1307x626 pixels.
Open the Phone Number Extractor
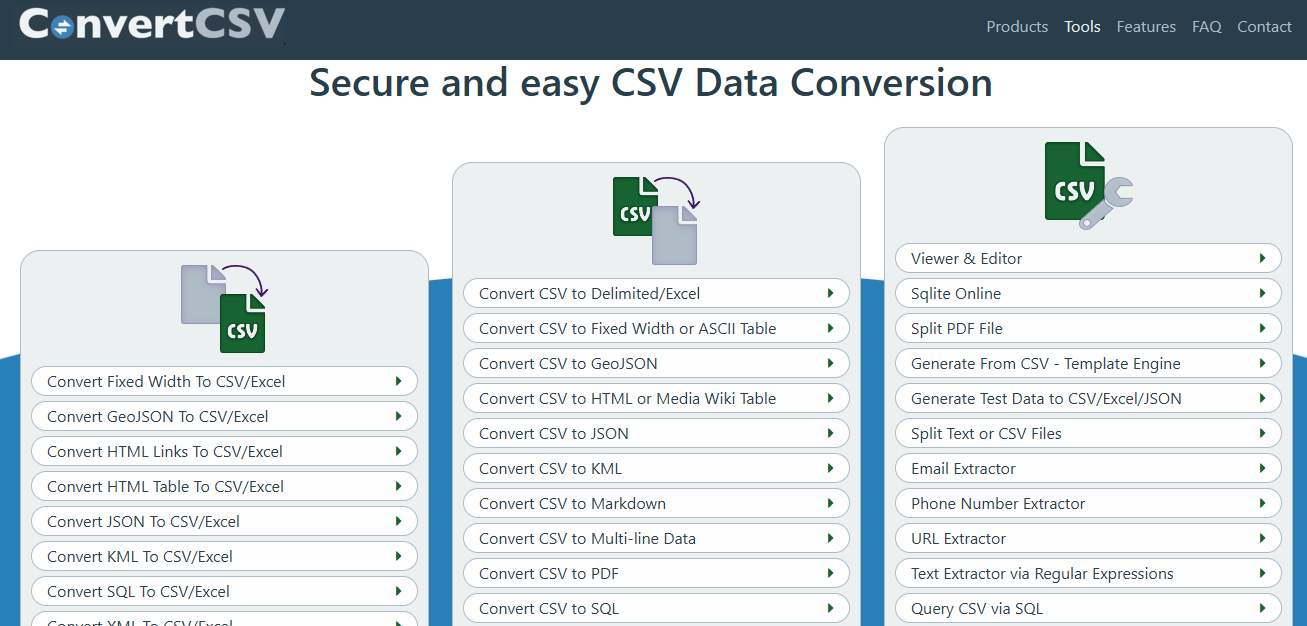[1088, 503]
